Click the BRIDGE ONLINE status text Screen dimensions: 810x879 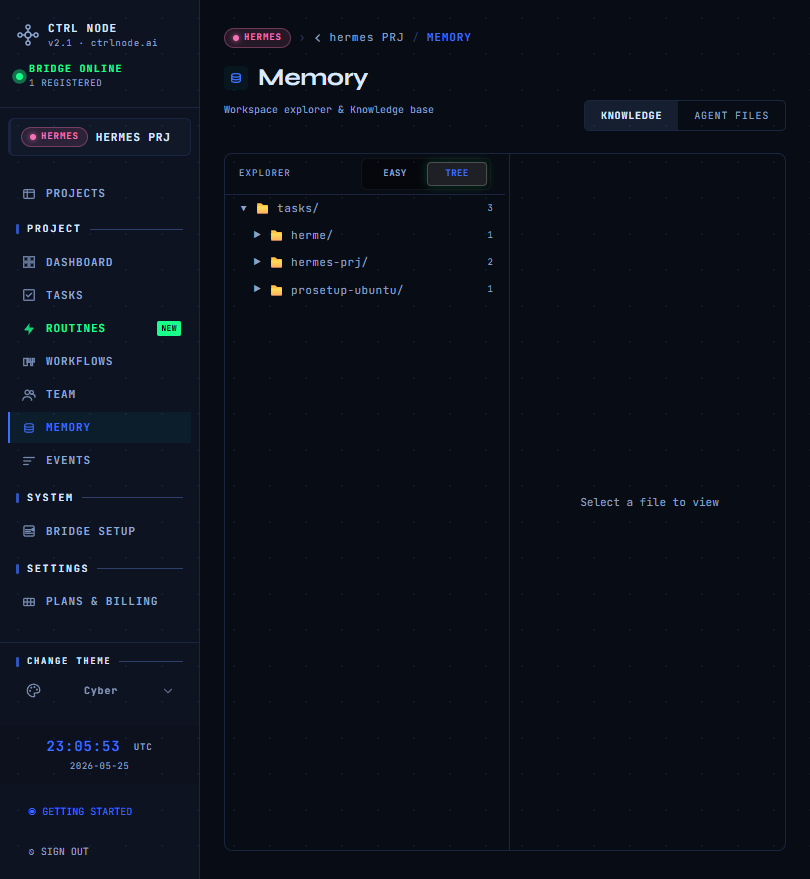(75, 68)
